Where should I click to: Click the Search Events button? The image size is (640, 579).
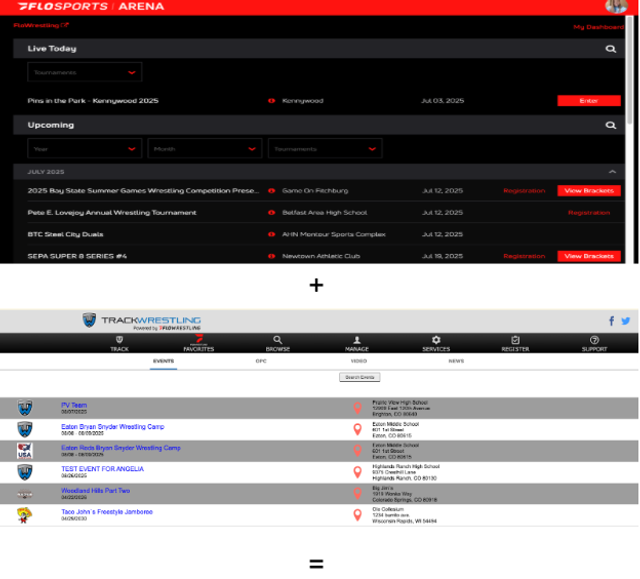pos(360,377)
